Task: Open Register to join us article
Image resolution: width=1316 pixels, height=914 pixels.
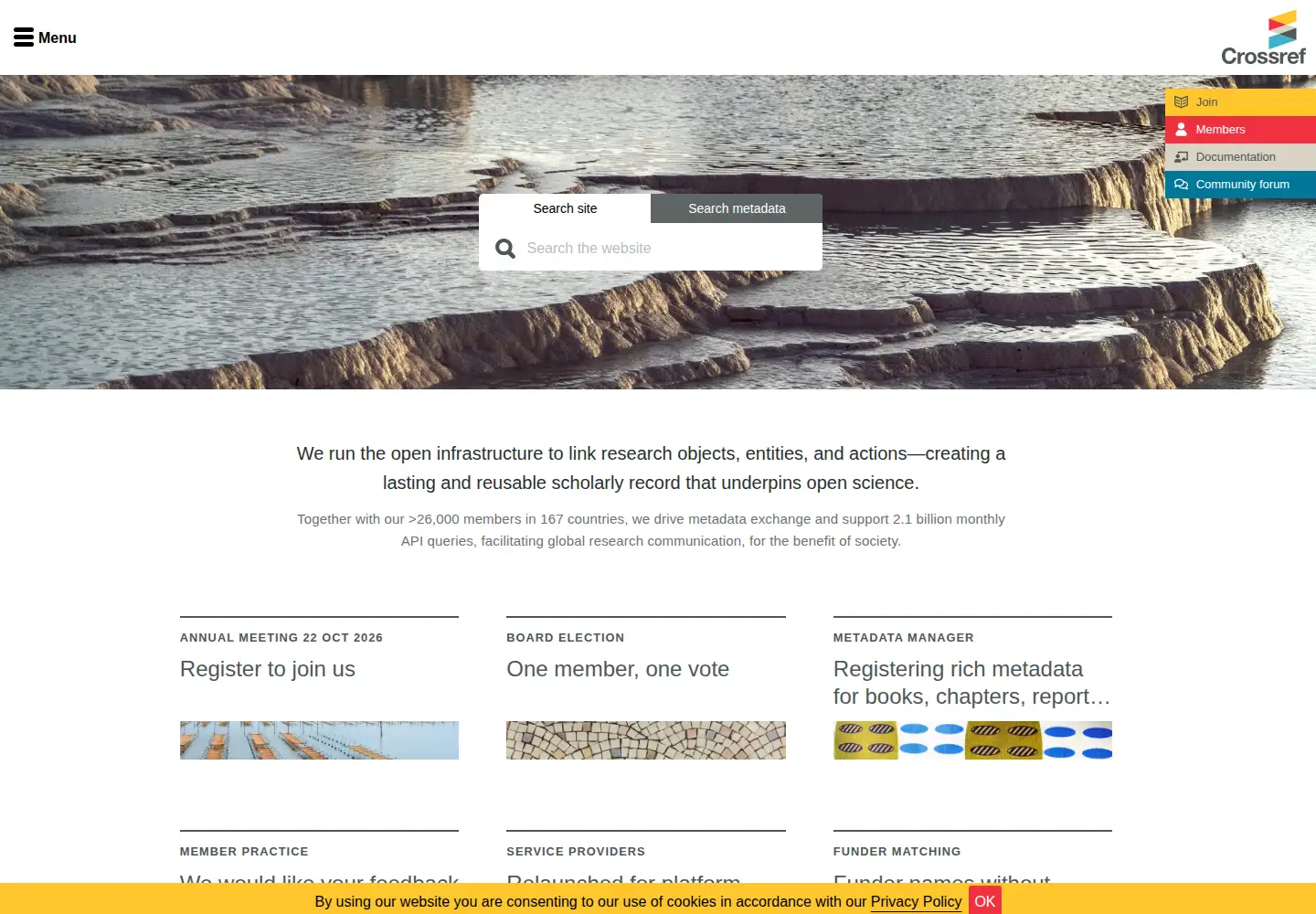Action: (268, 669)
